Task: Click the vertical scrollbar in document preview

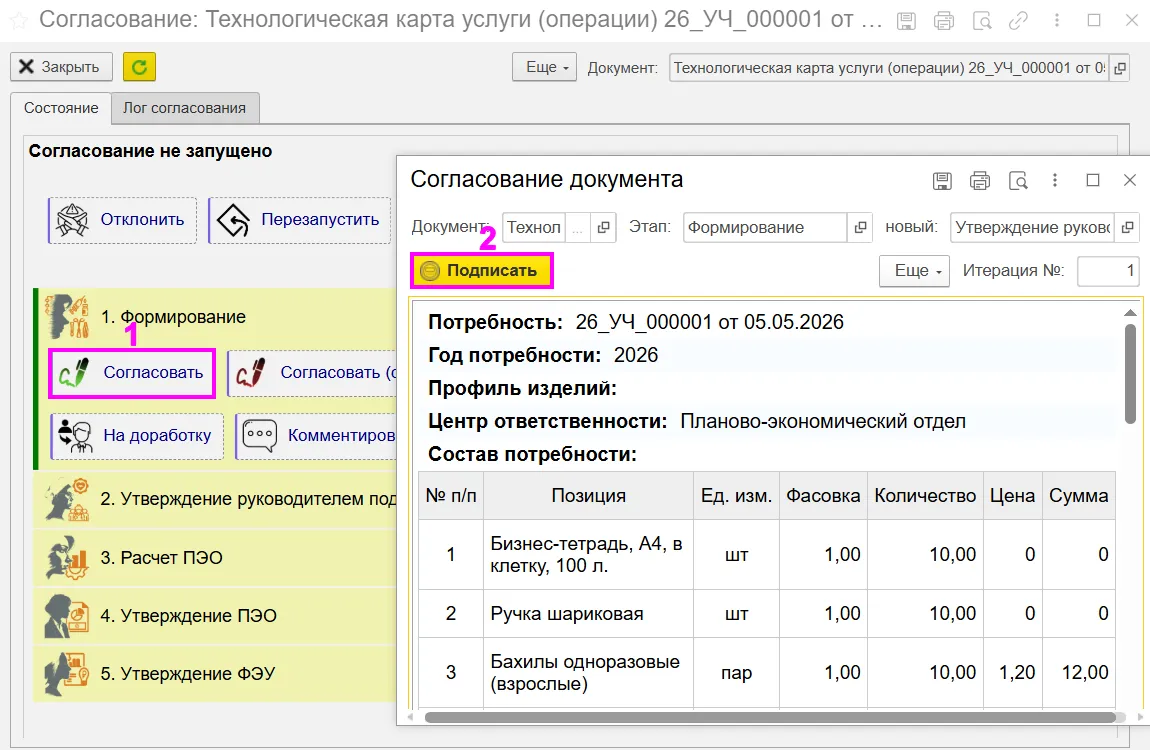Action: [x=1130, y=374]
